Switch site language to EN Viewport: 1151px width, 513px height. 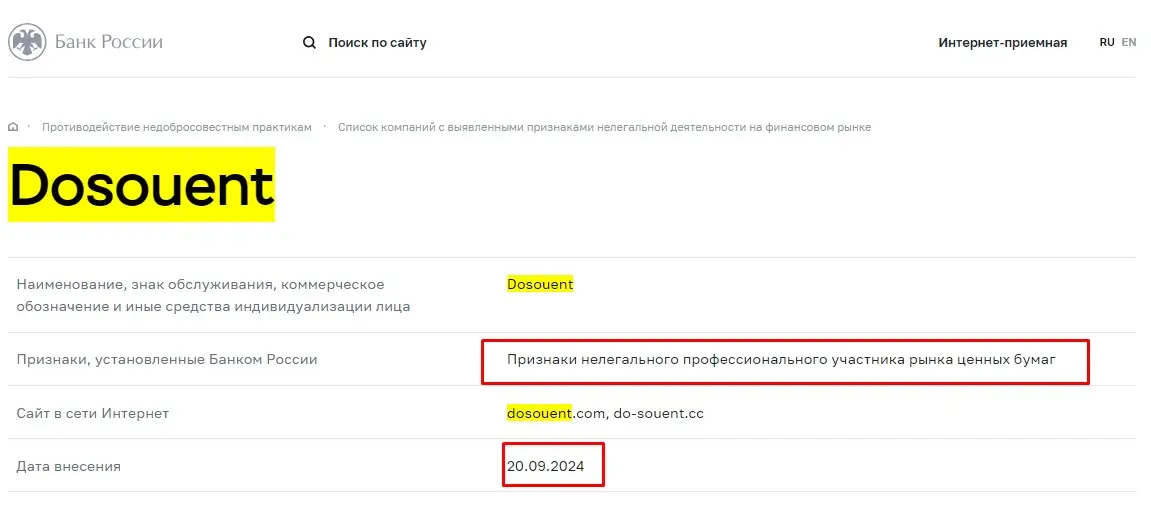pos(1129,42)
